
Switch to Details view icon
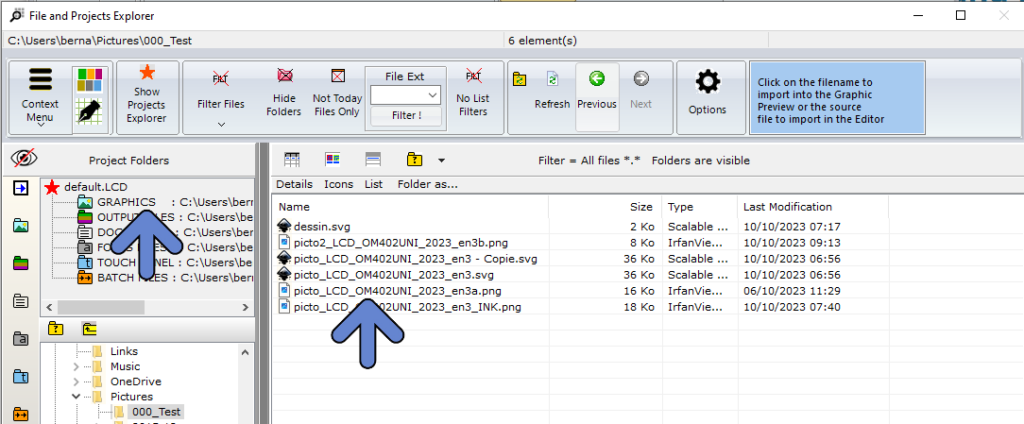pyautogui.click(x=293, y=160)
